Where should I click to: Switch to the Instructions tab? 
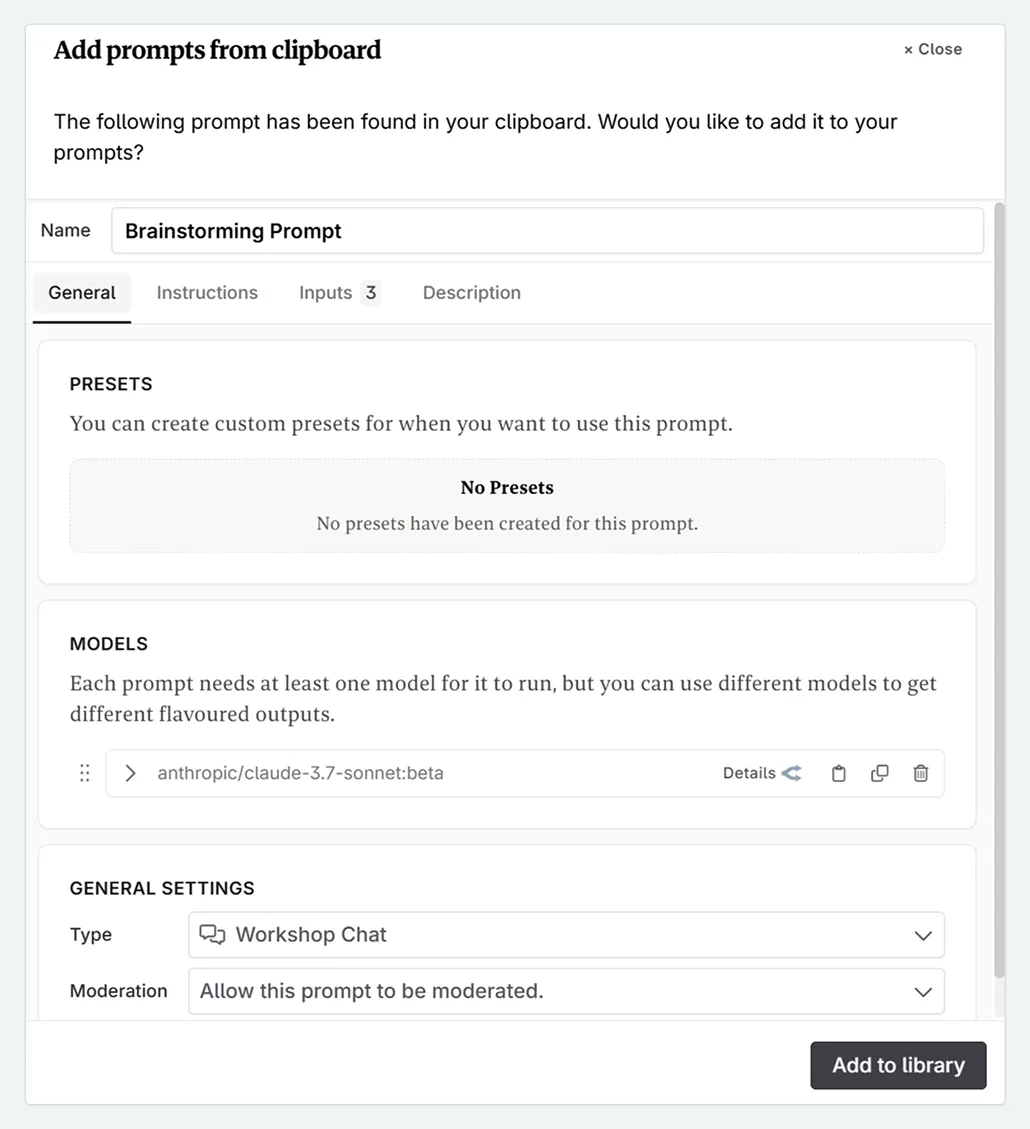tap(207, 292)
